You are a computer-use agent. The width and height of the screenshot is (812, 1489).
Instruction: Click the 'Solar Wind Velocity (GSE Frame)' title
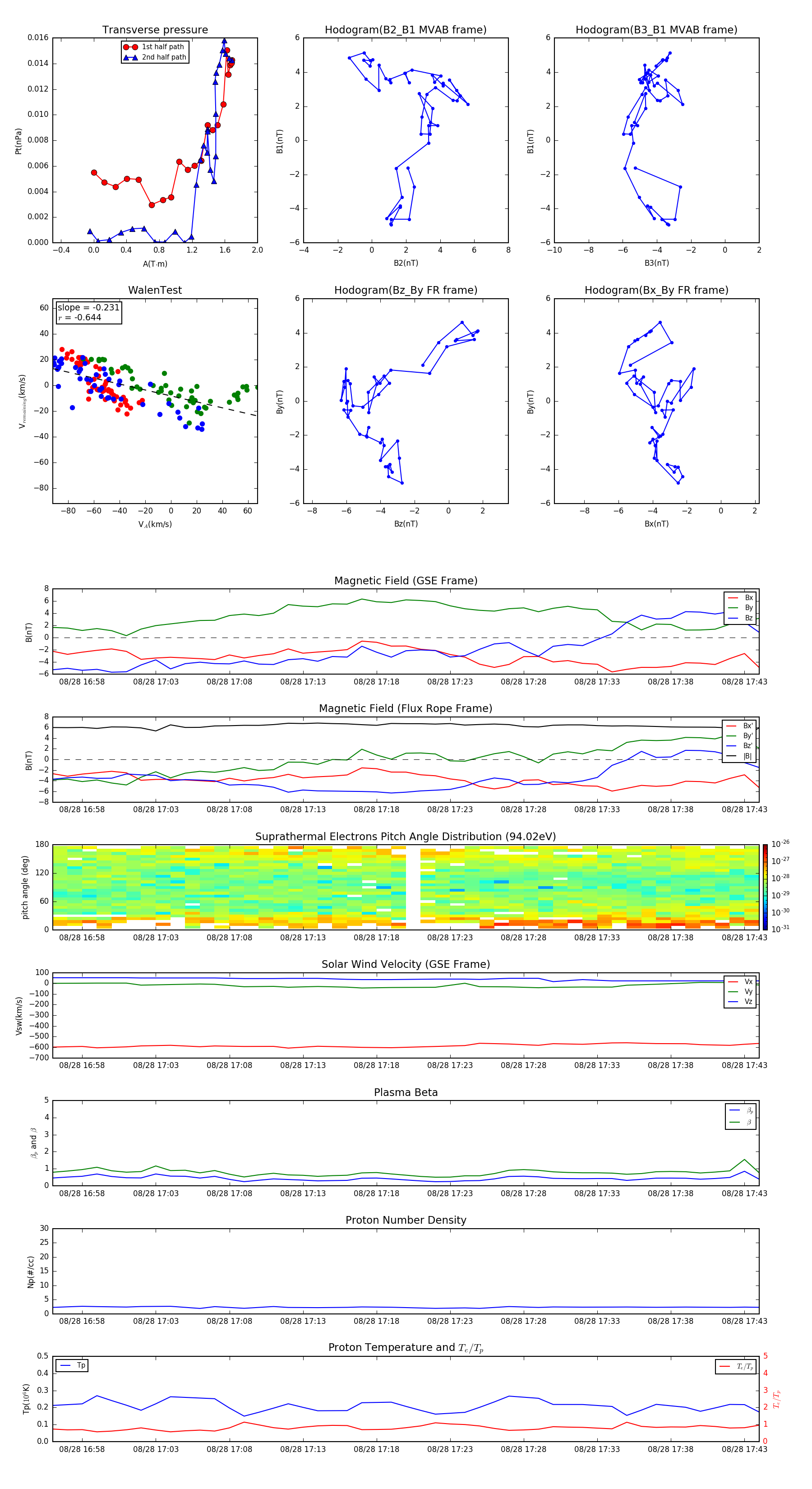(406, 965)
